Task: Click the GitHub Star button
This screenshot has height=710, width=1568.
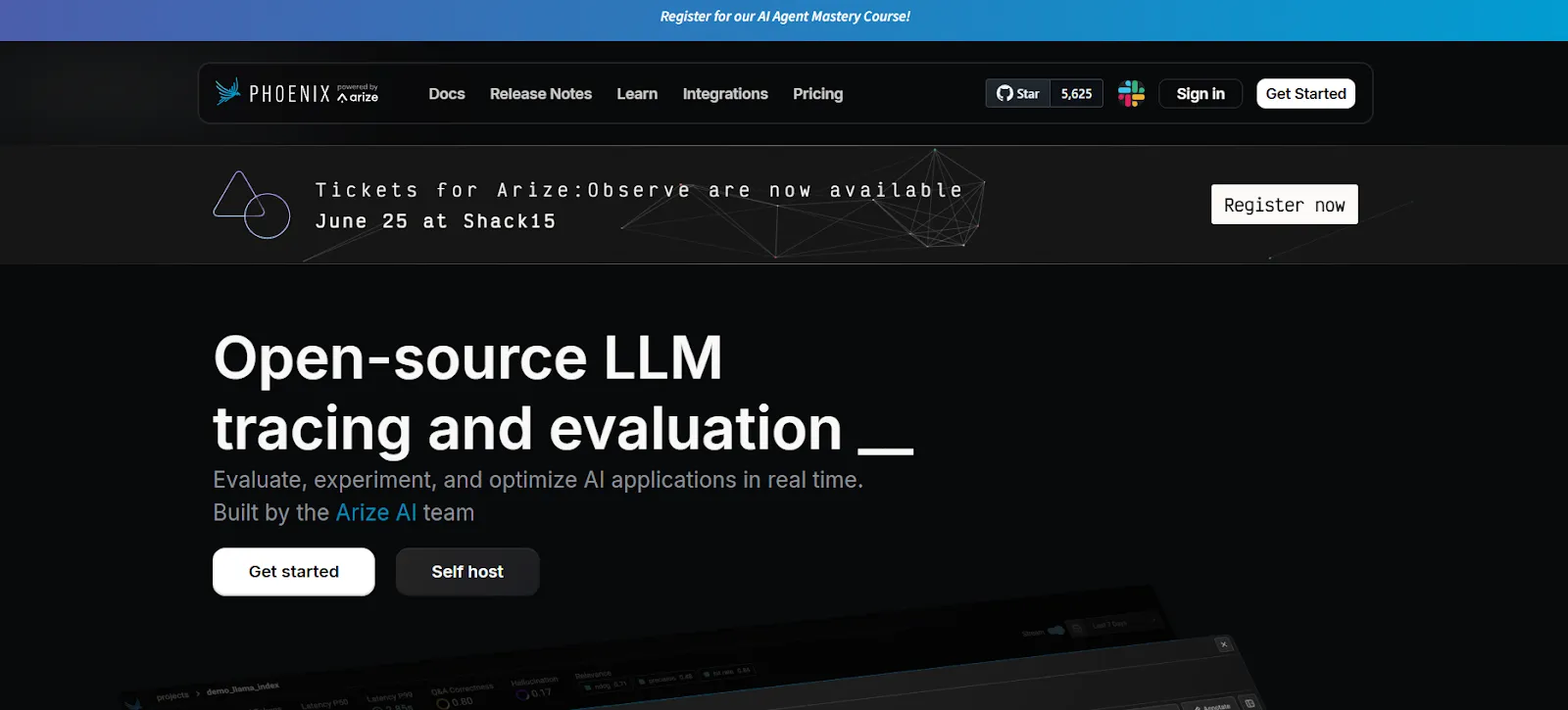Action: [x=1018, y=93]
